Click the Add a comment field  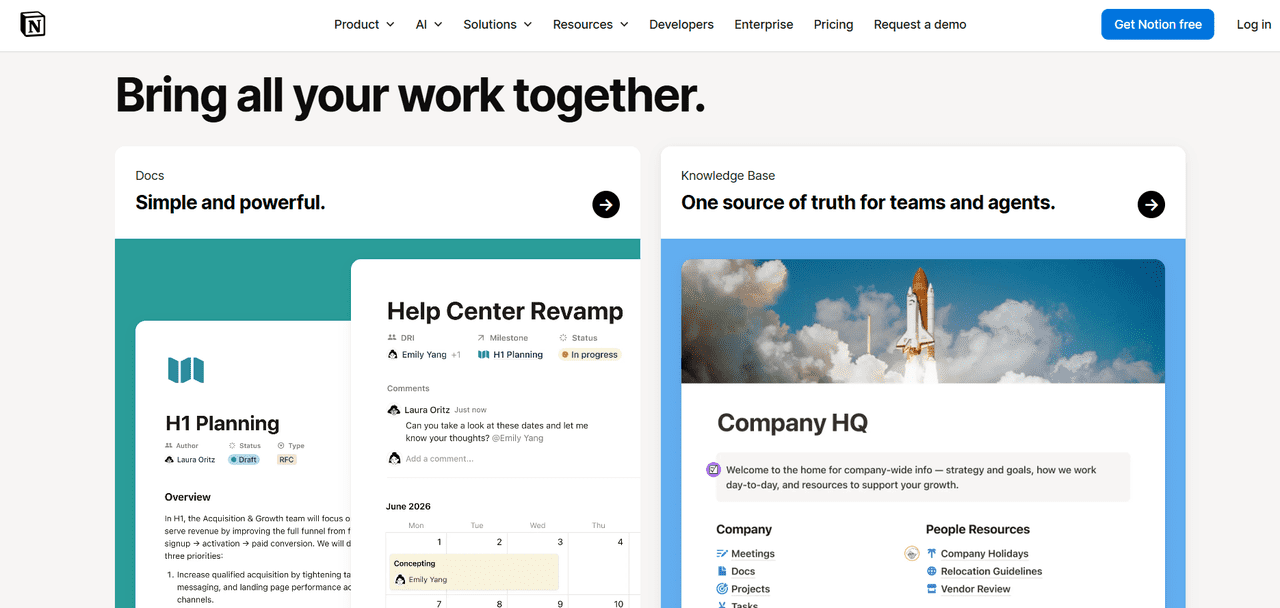click(x=439, y=459)
